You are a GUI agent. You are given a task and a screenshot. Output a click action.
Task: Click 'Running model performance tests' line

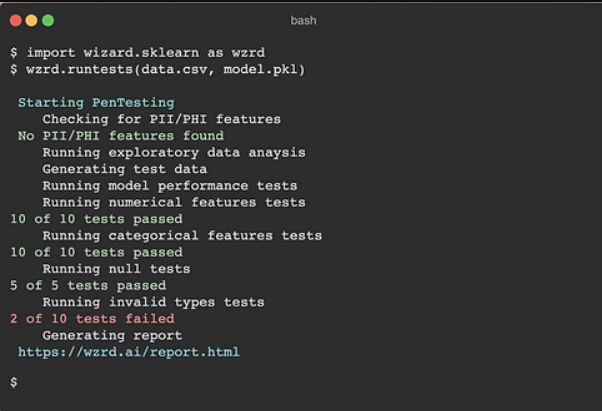(x=170, y=186)
